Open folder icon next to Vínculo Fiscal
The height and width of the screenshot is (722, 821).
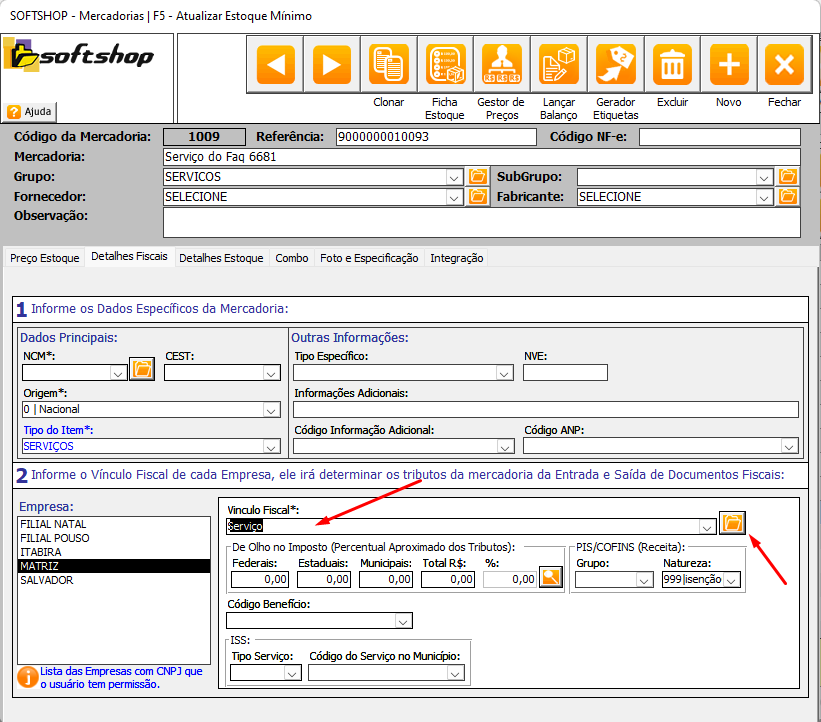pyautogui.click(x=733, y=523)
